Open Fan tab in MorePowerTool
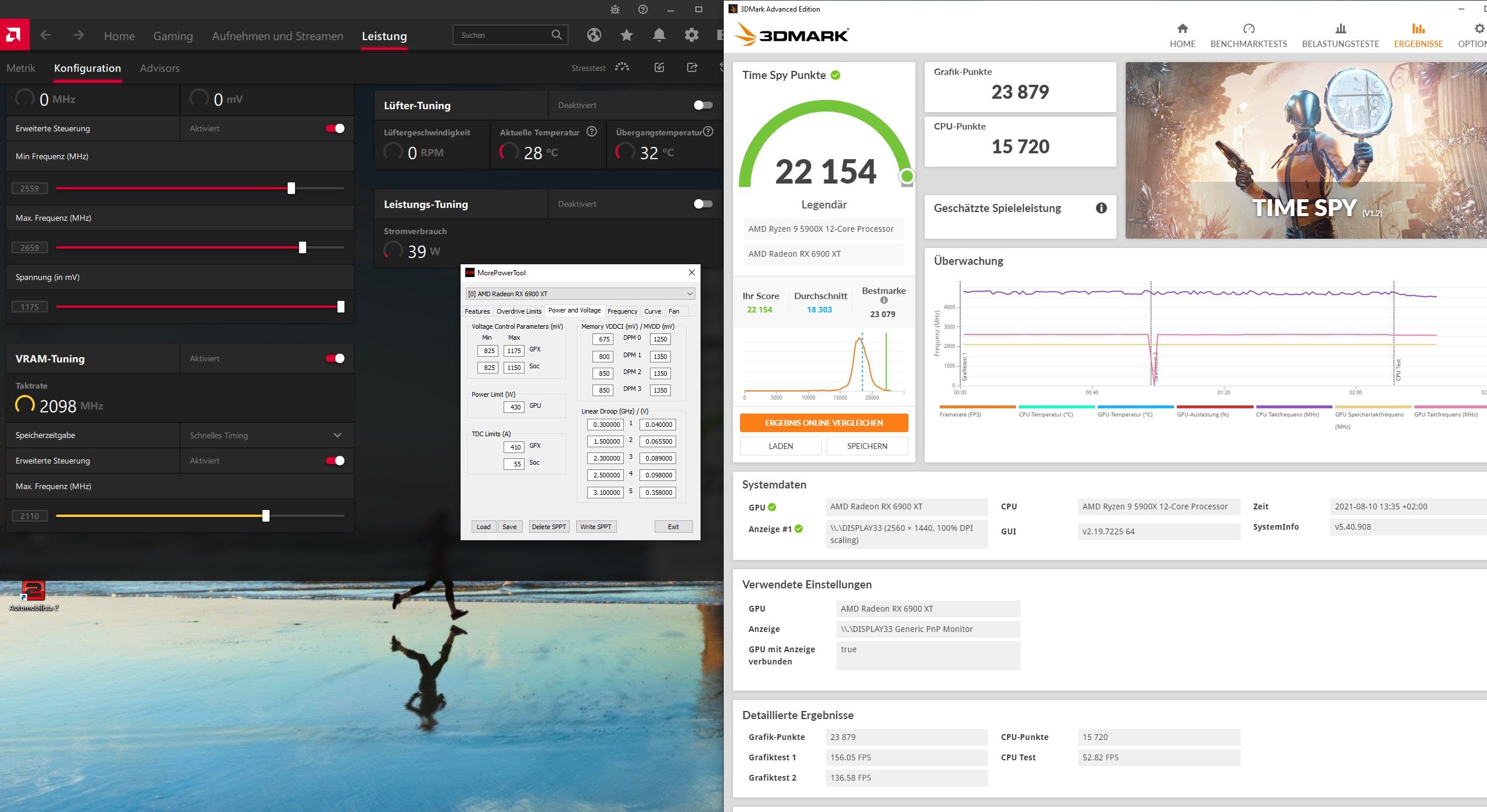 point(674,311)
